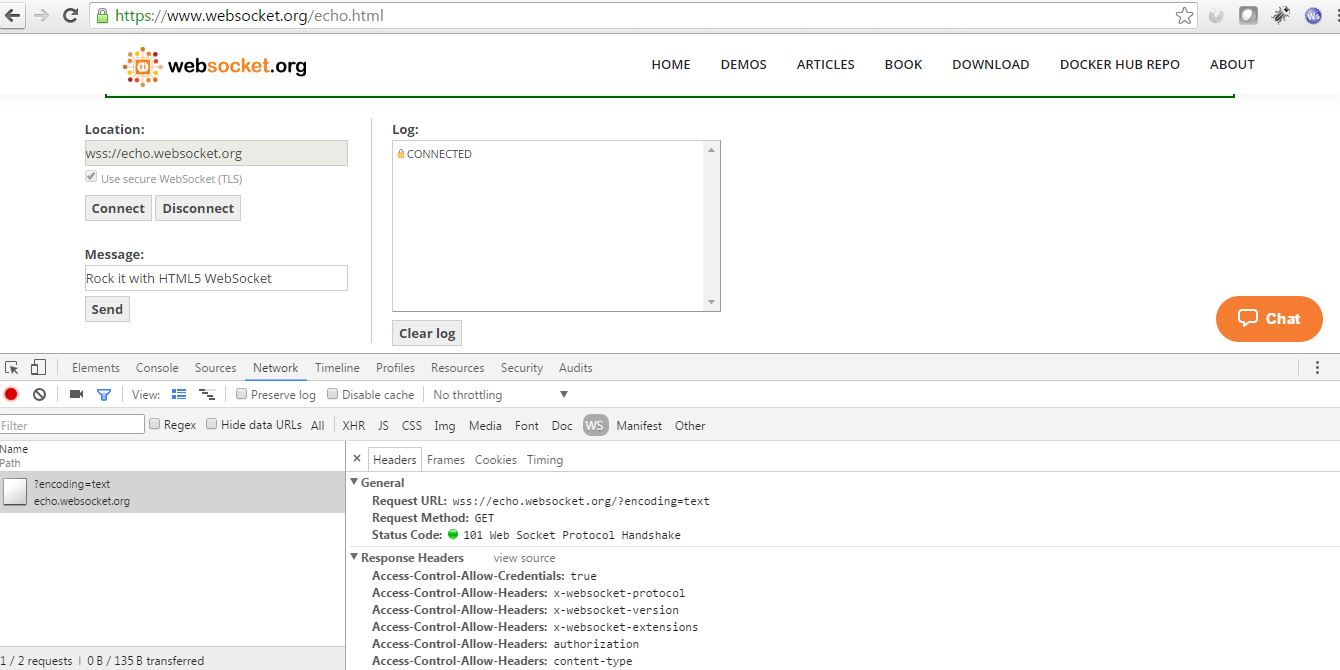1340x670 pixels.
Task: Click the network Filter text field
Action: coord(72,425)
